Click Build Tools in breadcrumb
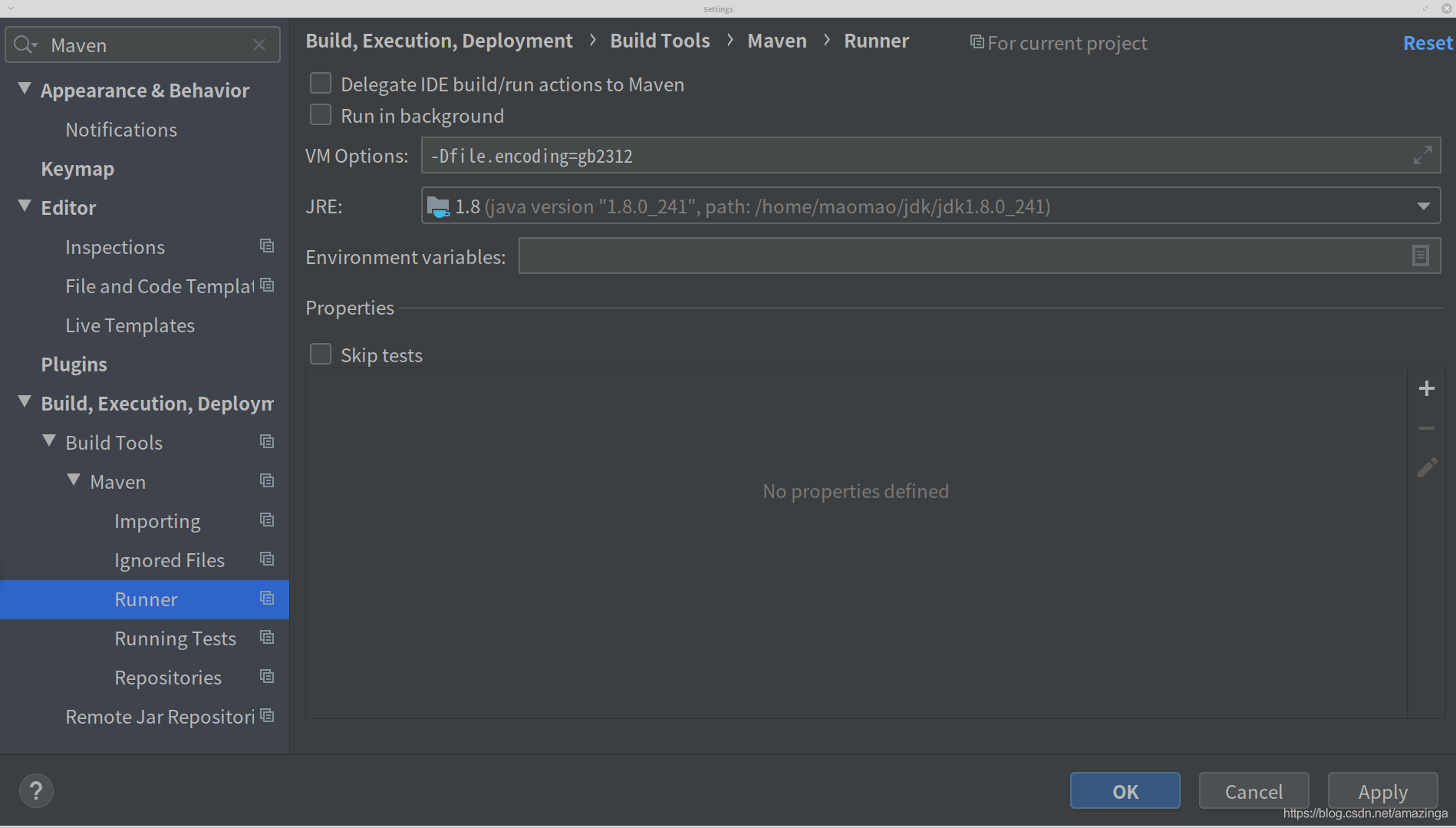The height and width of the screenshot is (828, 1456). [660, 41]
